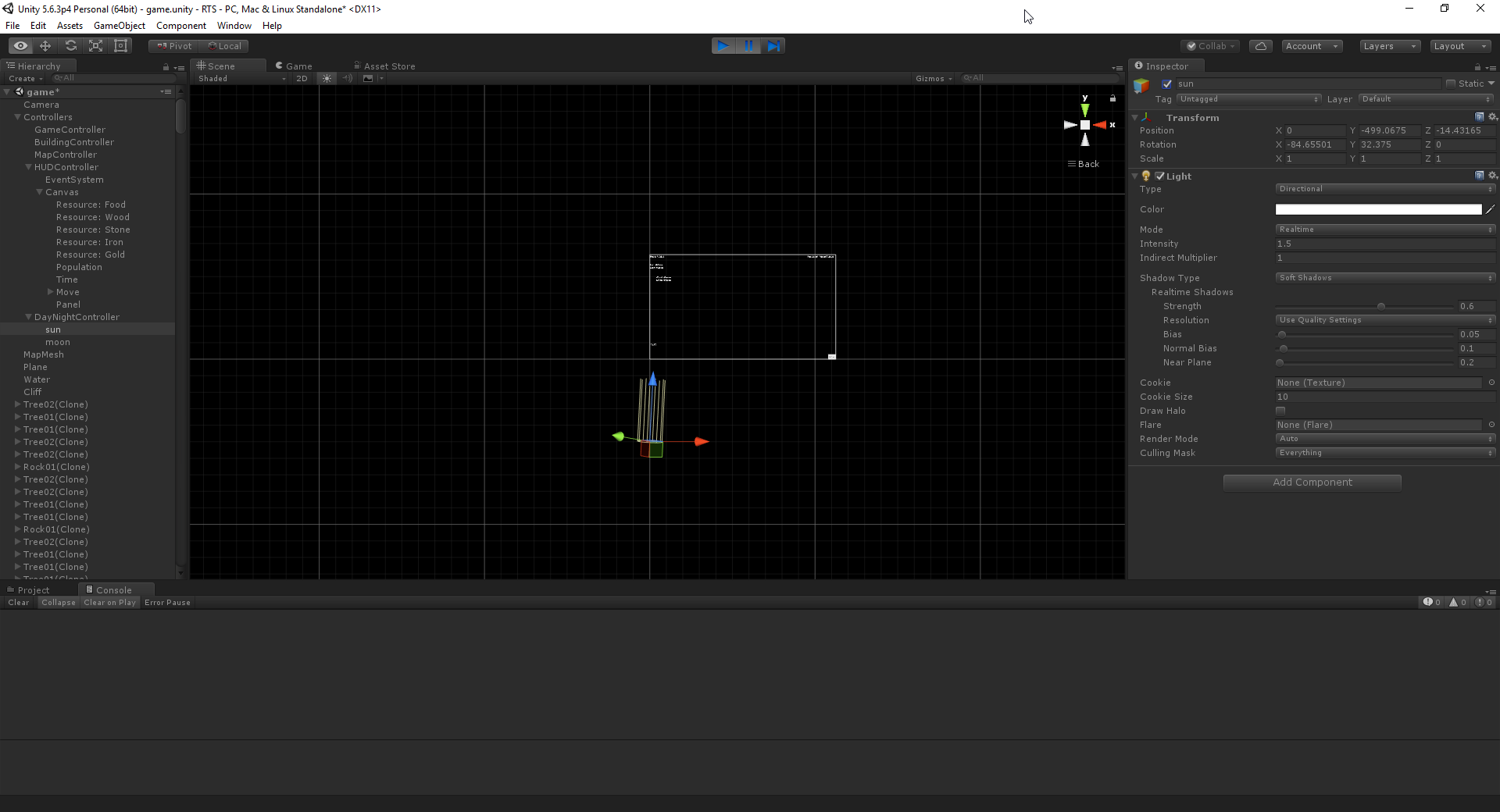This screenshot has height=812, width=1500.
Task: Toggle console info message filter
Action: [x=1431, y=602]
